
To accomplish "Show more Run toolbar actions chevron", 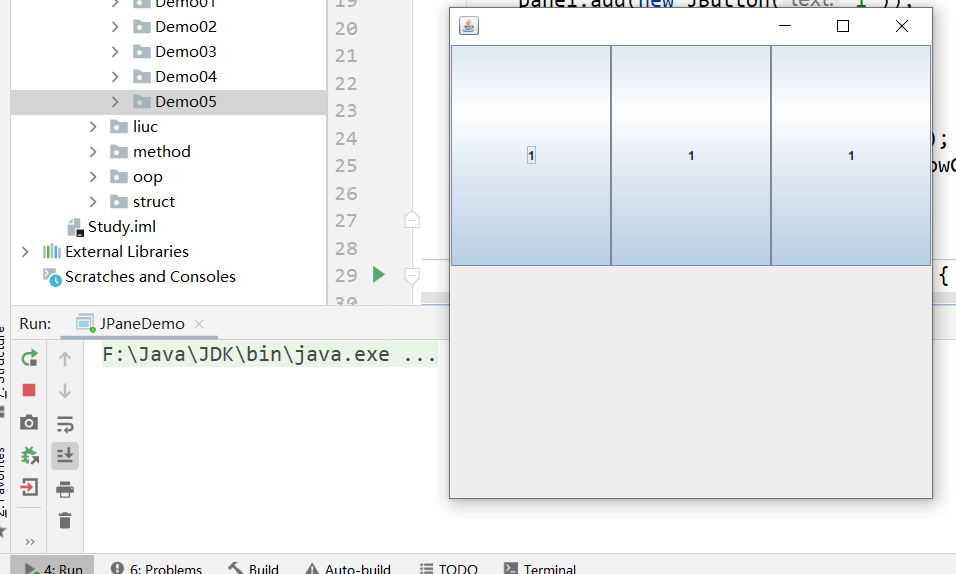I will (x=29, y=541).
